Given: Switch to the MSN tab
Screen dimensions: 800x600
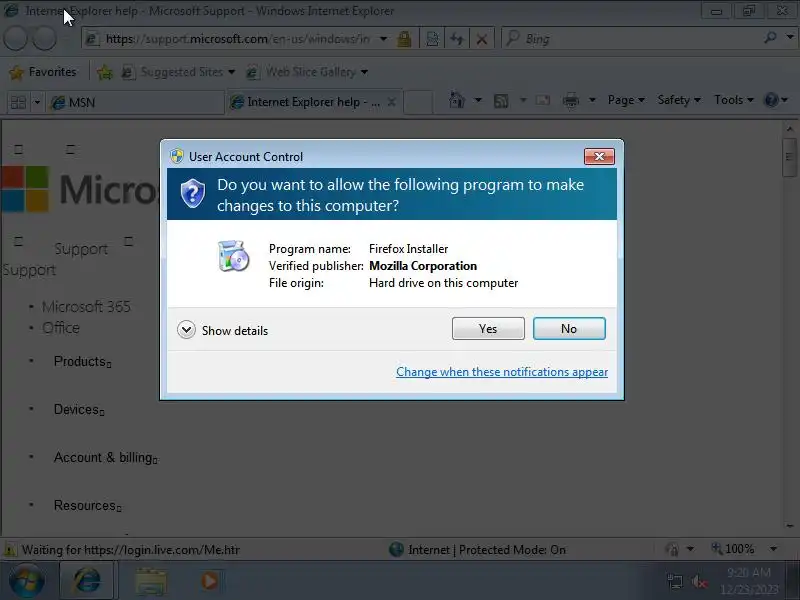Looking at the screenshot, I should click(135, 103).
